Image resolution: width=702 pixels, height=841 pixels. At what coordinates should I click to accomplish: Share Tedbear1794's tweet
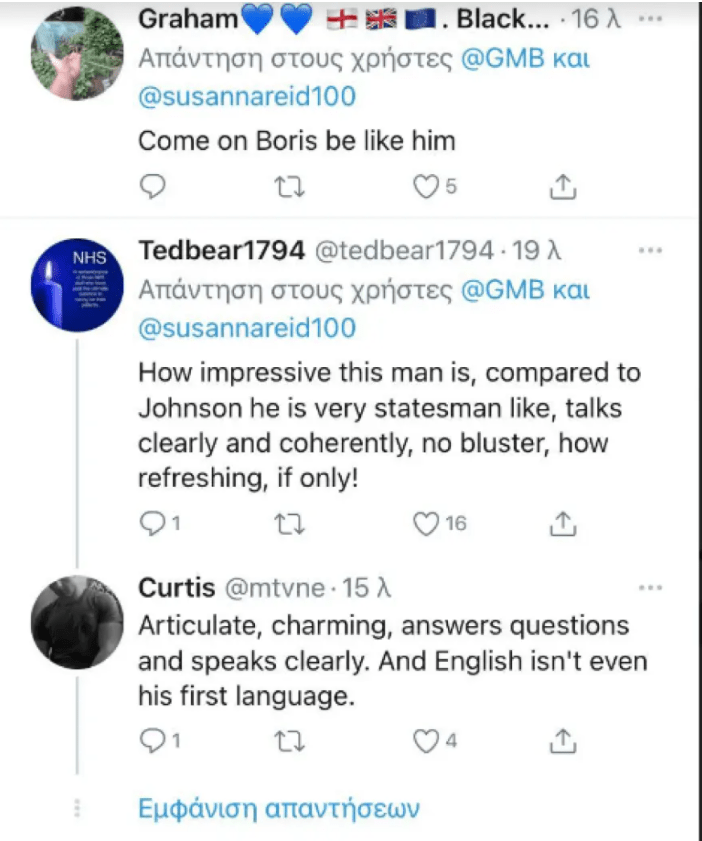pyautogui.click(x=563, y=522)
